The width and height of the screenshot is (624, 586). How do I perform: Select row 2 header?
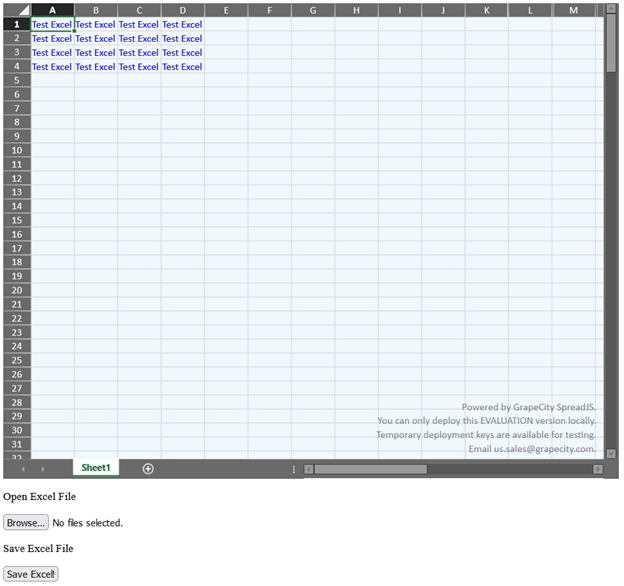(x=17, y=38)
